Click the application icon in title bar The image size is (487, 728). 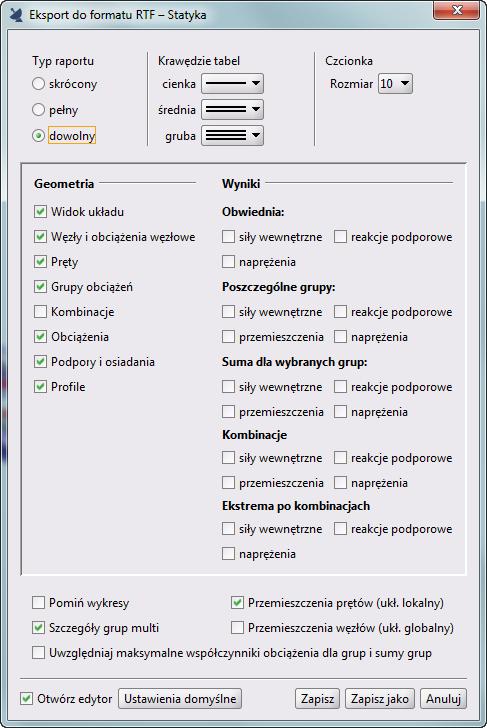click(16, 15)
